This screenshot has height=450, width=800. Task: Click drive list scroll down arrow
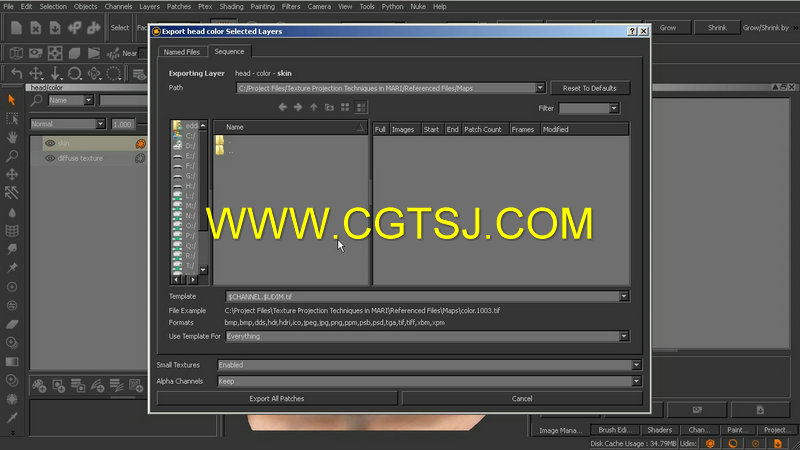(x=203, y=269)
